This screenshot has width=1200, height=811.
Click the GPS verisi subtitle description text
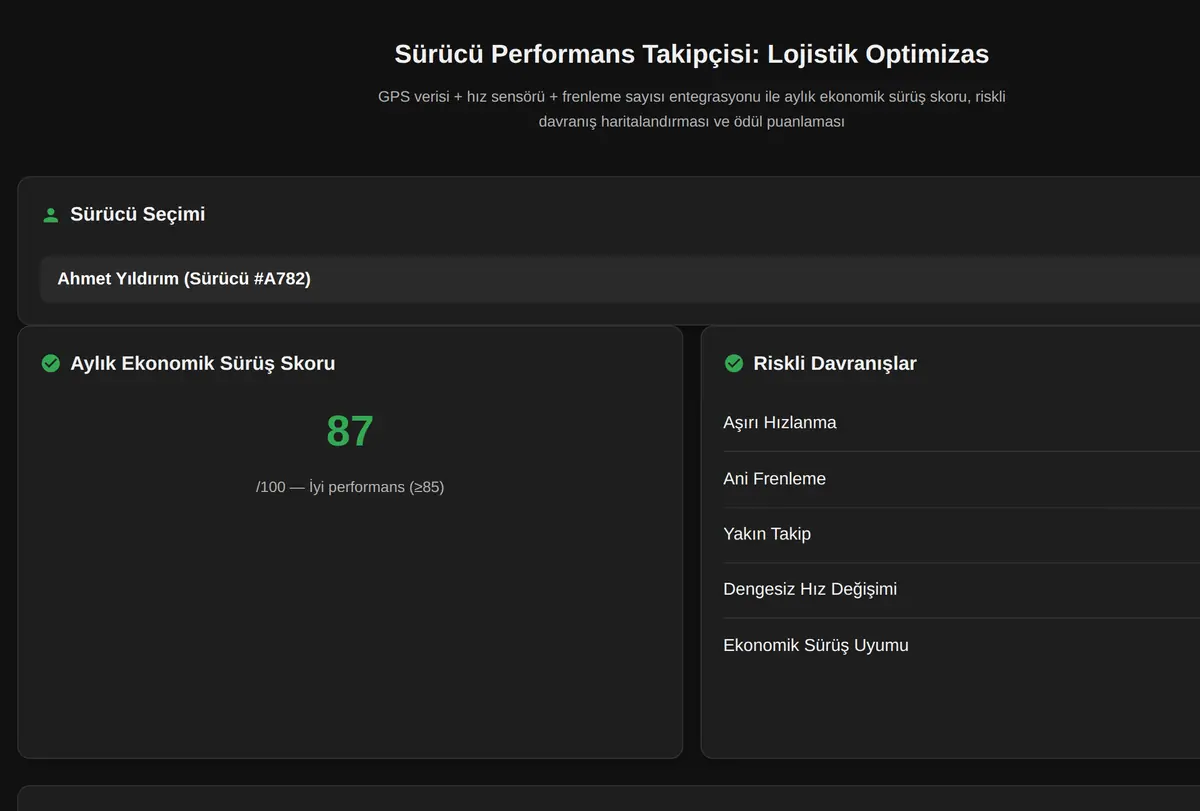click(x=692, y=109)
